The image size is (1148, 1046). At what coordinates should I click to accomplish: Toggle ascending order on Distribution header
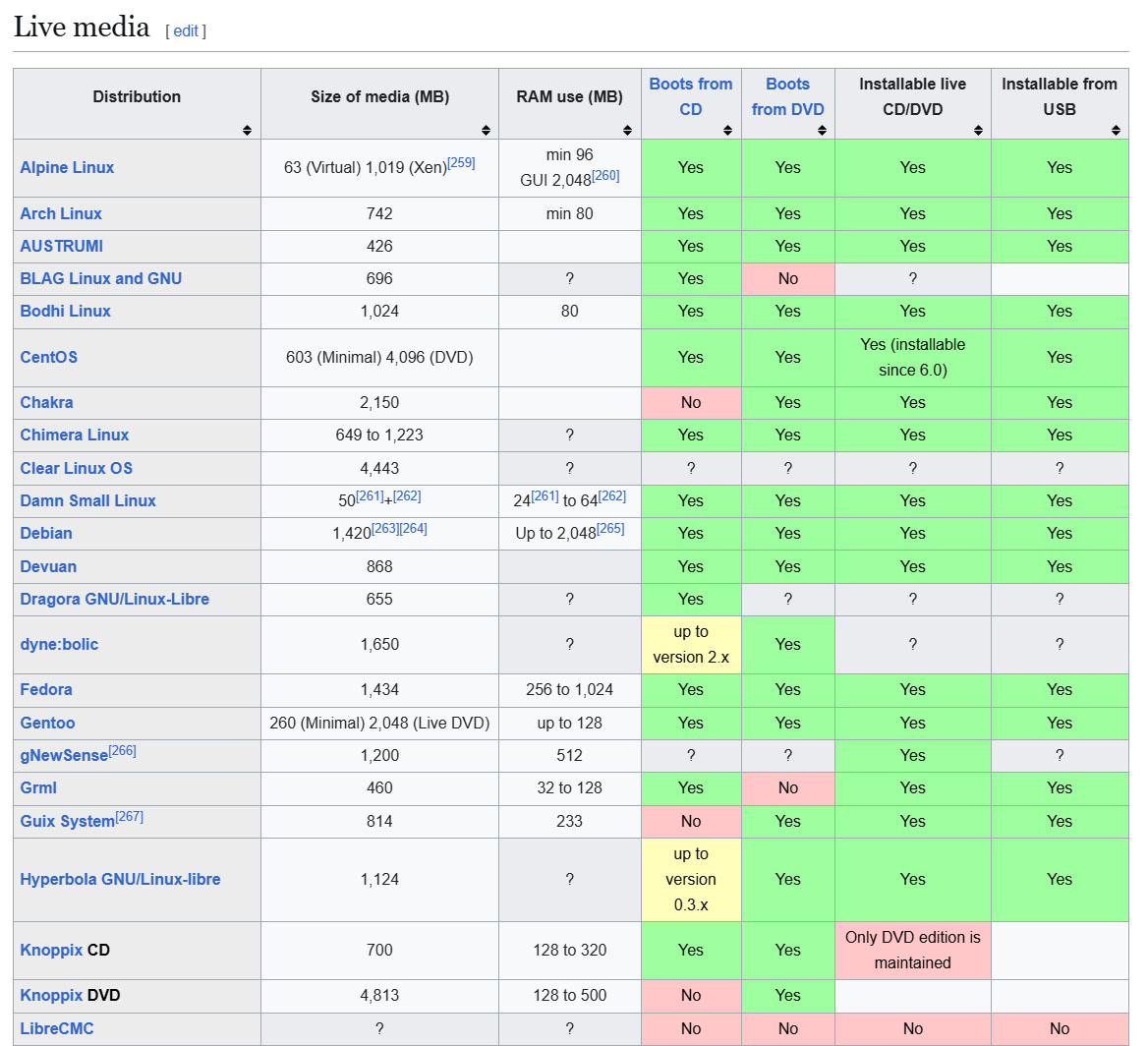249,129
